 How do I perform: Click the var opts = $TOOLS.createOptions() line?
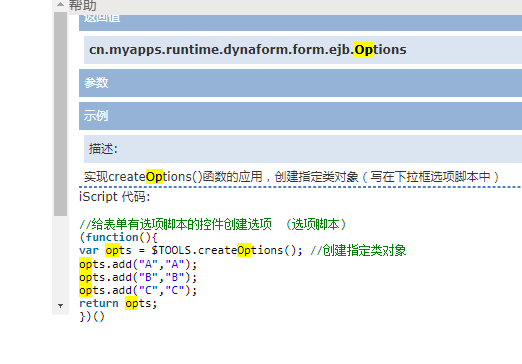(191, 250)
